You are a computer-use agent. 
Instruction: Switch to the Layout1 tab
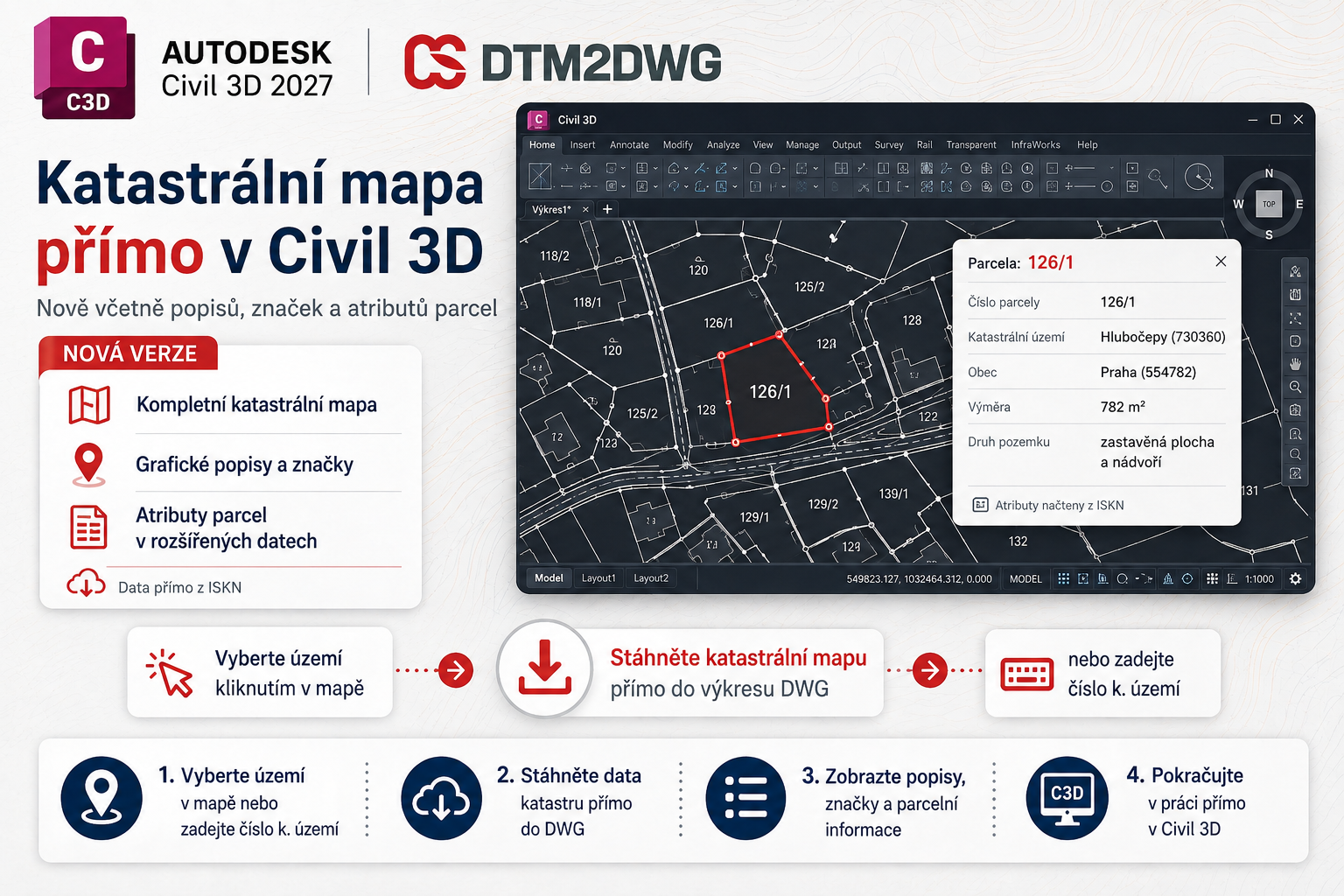click(x=598, y=578)
